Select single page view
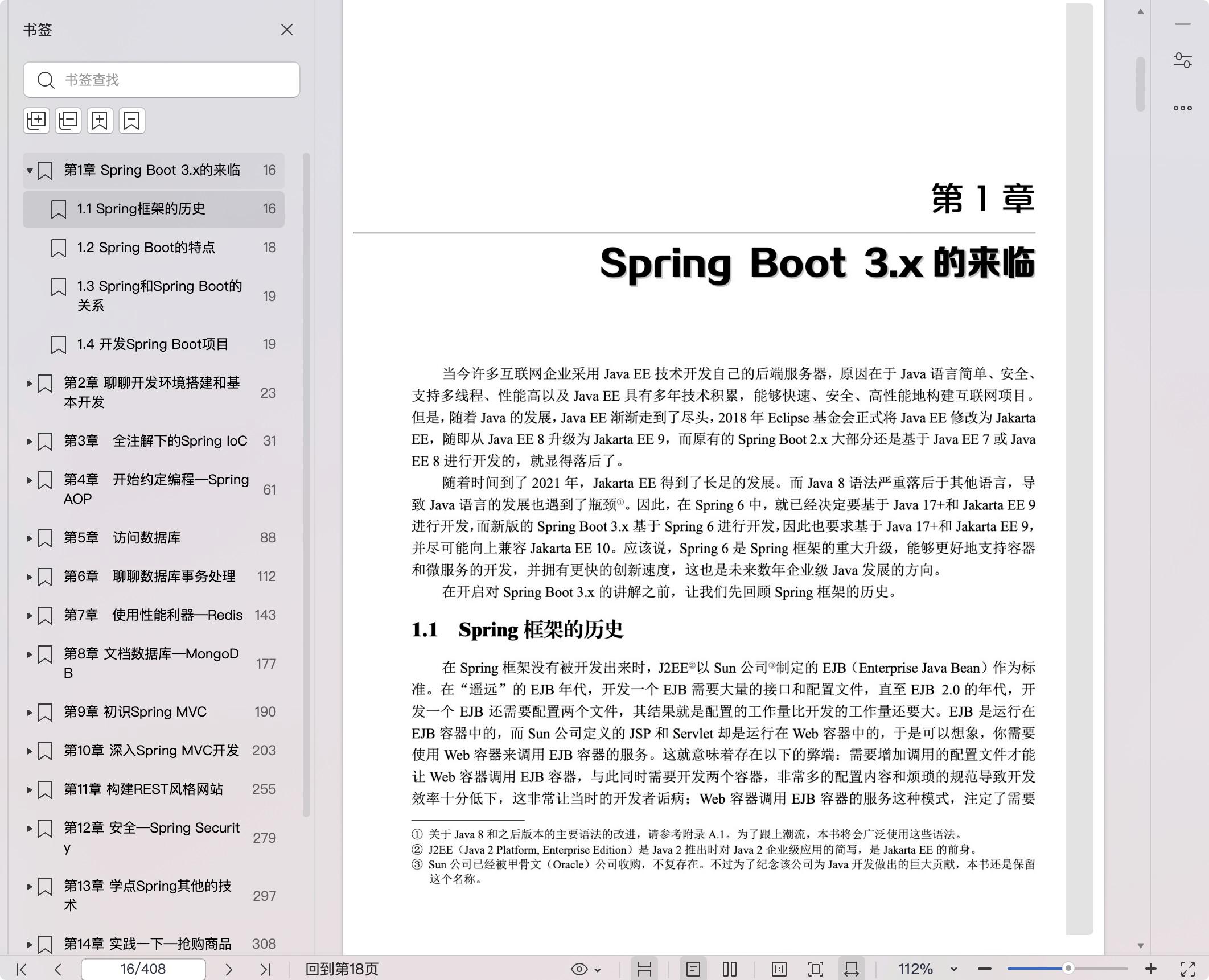Screen dimensions: 1209x980 click(693, 969)
